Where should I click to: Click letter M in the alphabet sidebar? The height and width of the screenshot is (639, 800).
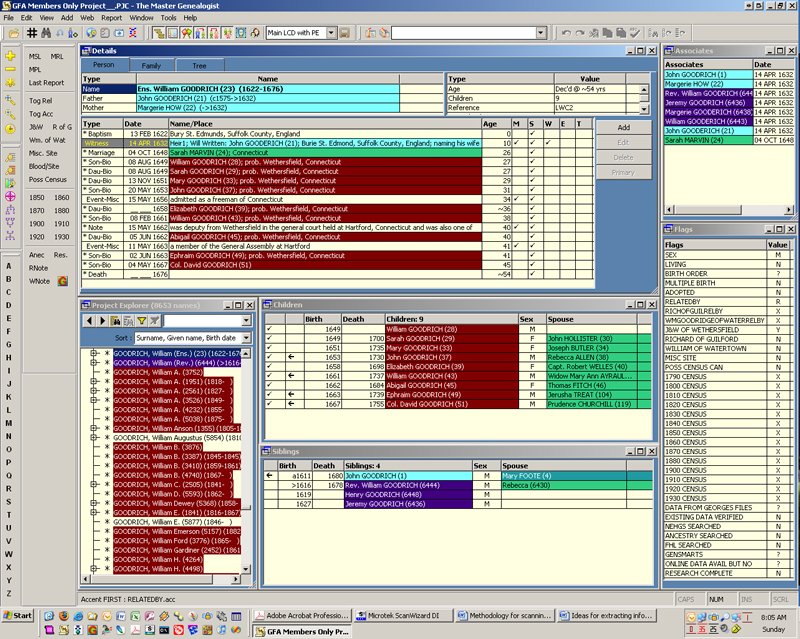[9, 423]
